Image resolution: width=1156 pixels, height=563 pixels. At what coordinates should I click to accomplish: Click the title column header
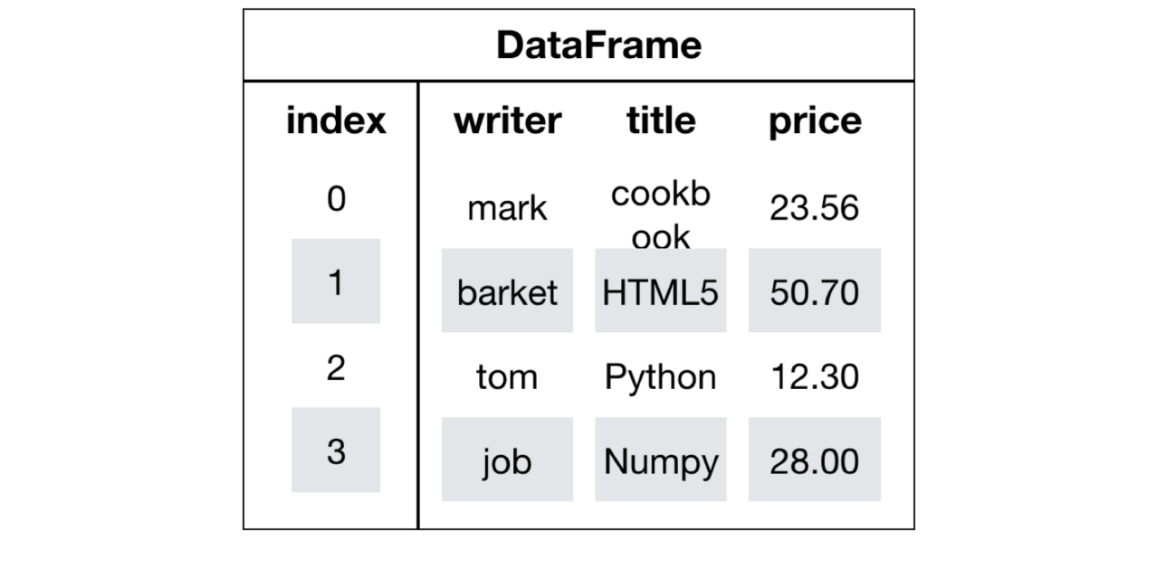[660, 121]
